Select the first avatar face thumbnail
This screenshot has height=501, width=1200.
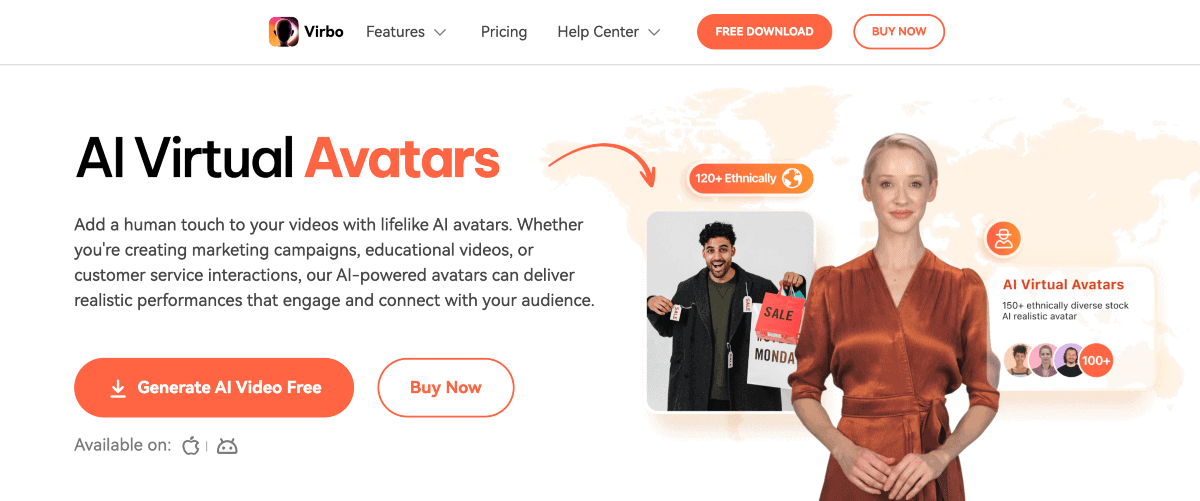point(1019,360)
